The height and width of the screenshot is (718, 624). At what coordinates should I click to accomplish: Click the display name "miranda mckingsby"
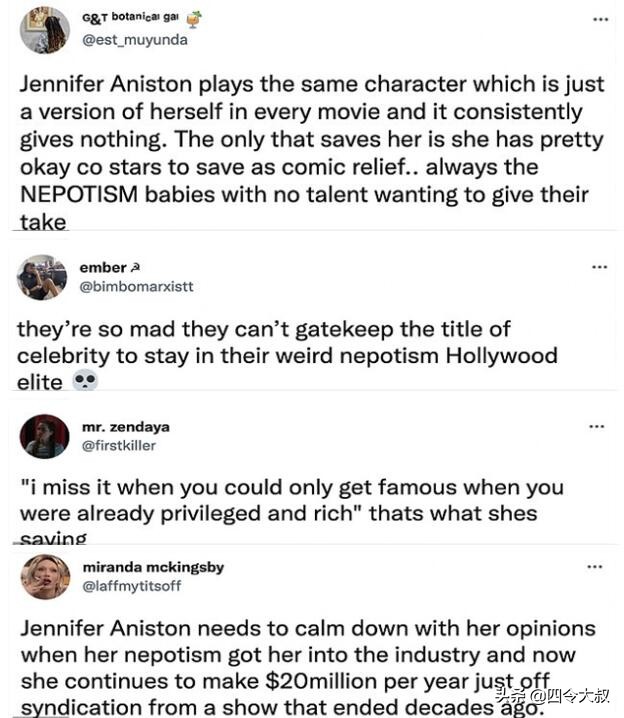(153, 567)
